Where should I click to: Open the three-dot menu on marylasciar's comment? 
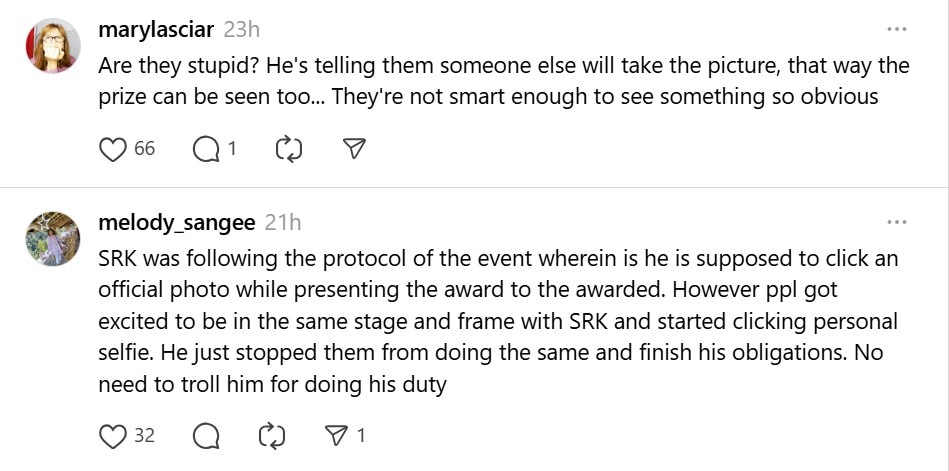click(897, 29)
